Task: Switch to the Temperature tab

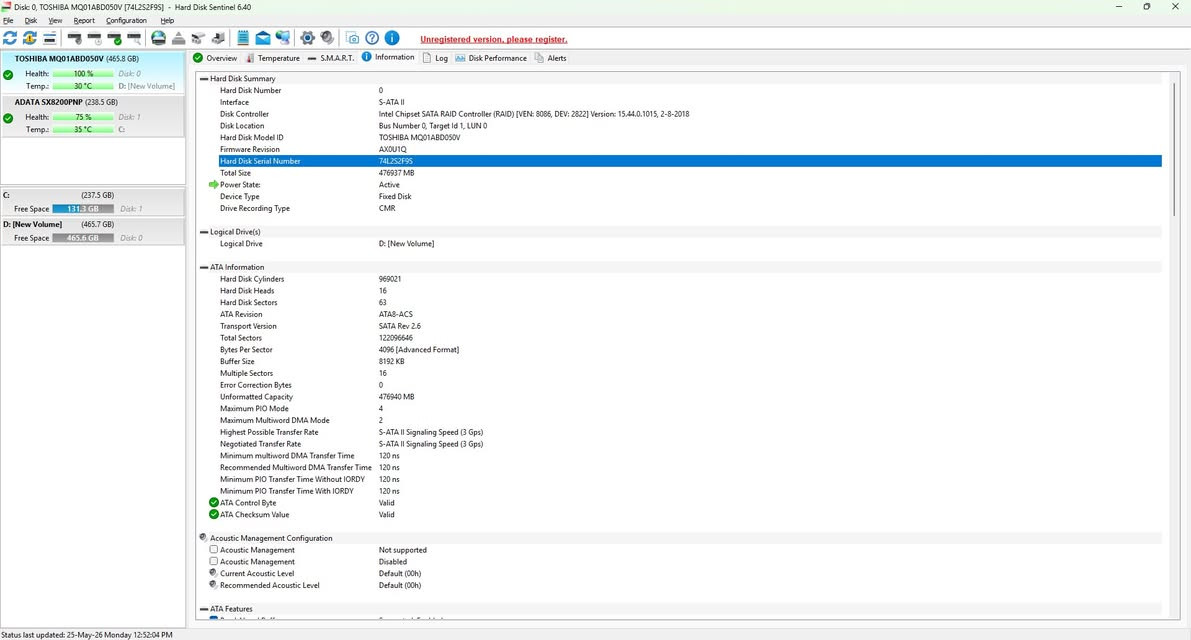Action: point(273,58)
